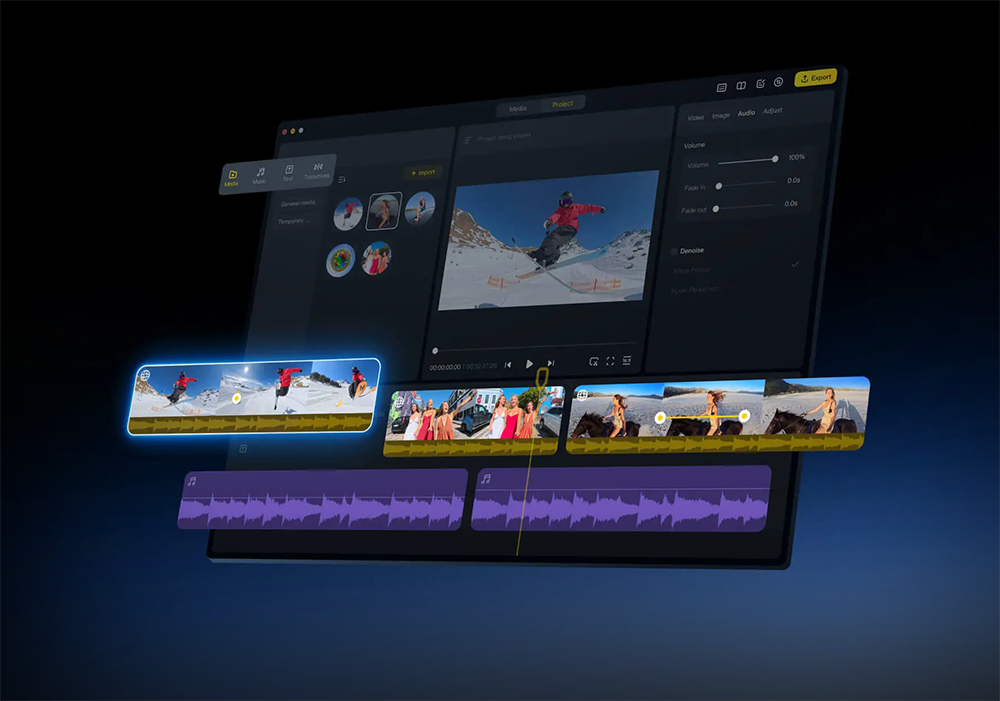Screen dimensions: 1000x701
Task: Open the media sort list icon
Action: pos(342,180)
